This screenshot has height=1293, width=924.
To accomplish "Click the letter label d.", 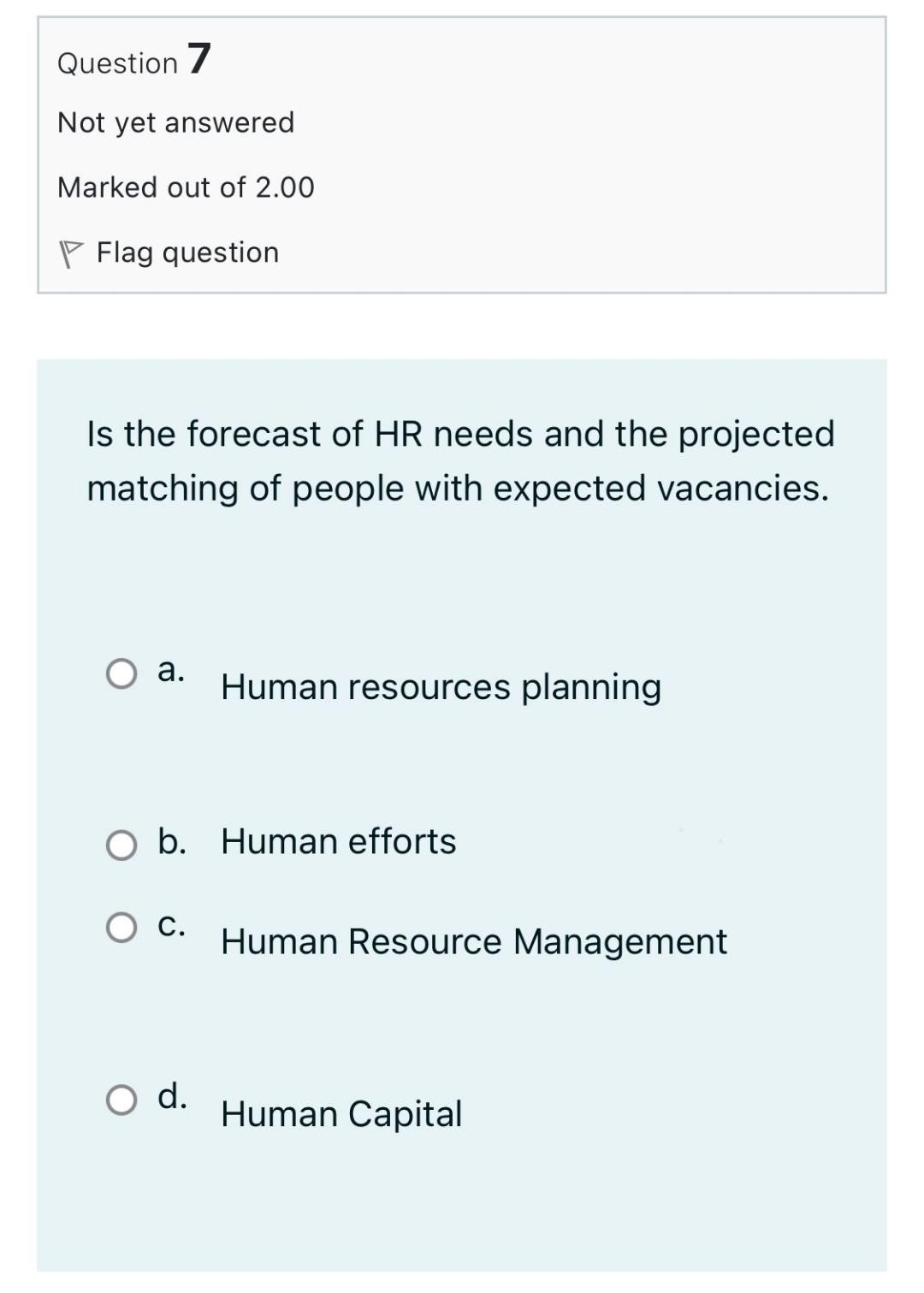I will pyautogui.click(x=172, y=1096).
